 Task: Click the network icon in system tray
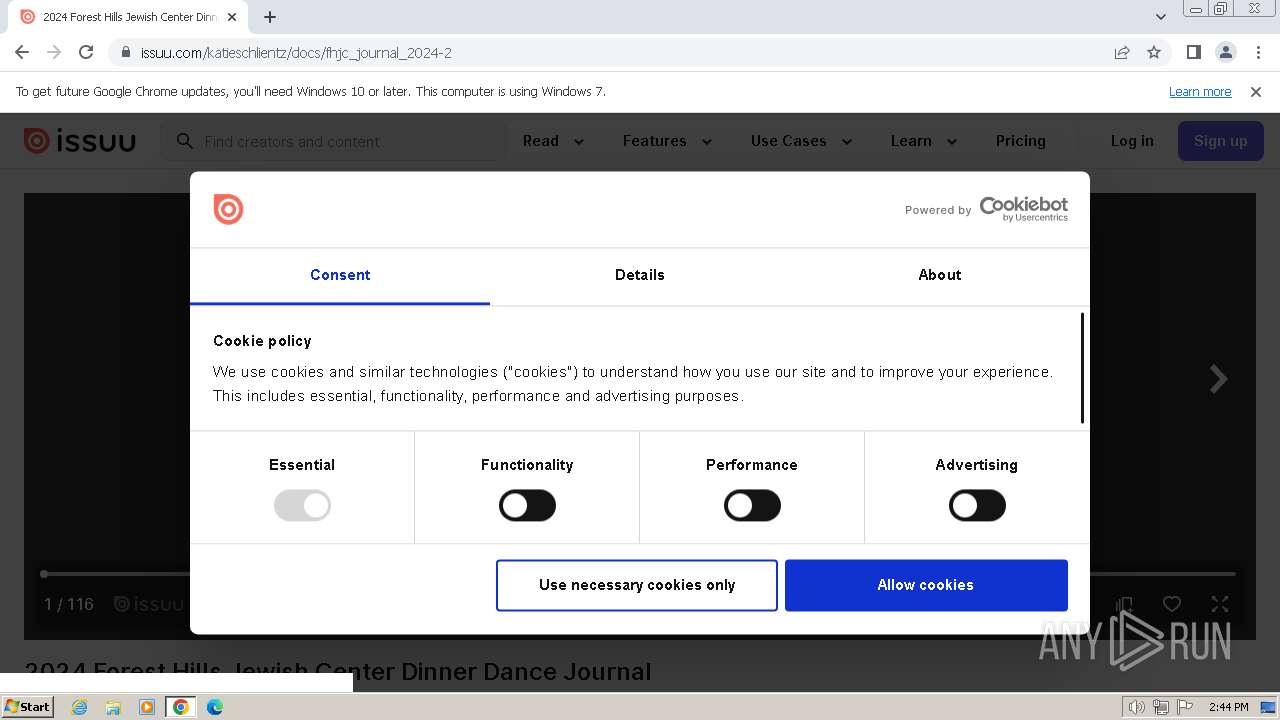coord(1161,707)
